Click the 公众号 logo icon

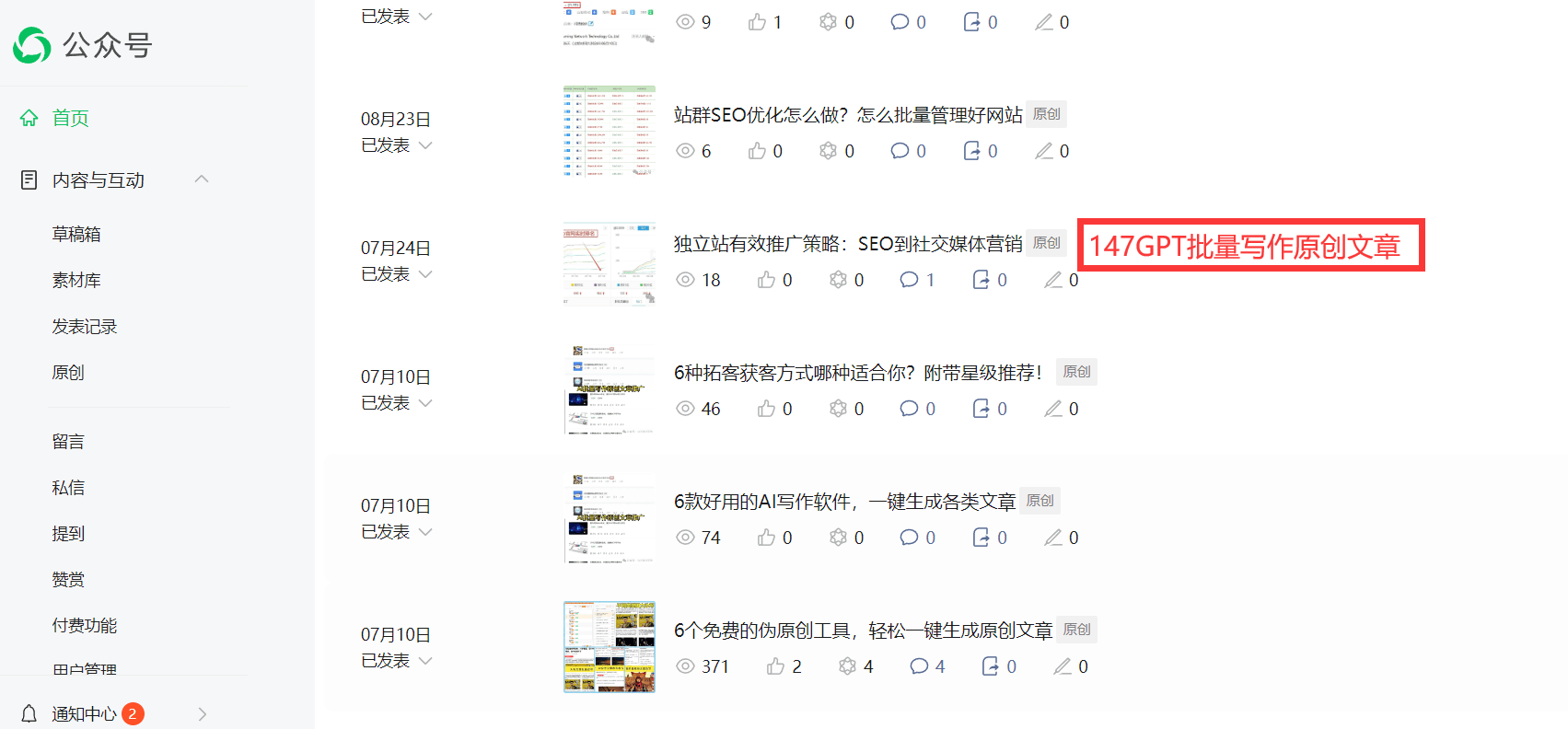click(32, 45)
